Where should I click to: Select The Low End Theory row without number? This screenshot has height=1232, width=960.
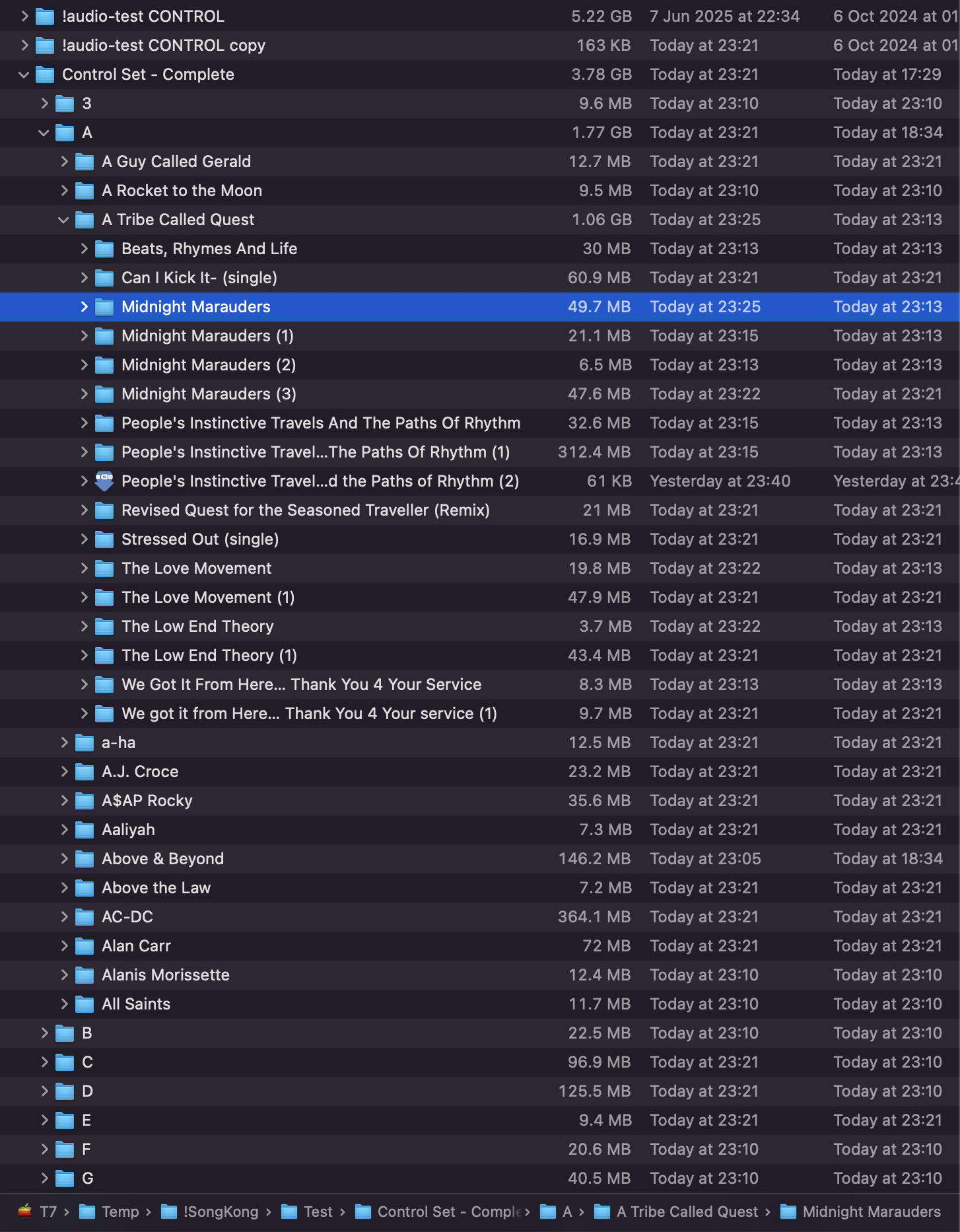480,627
